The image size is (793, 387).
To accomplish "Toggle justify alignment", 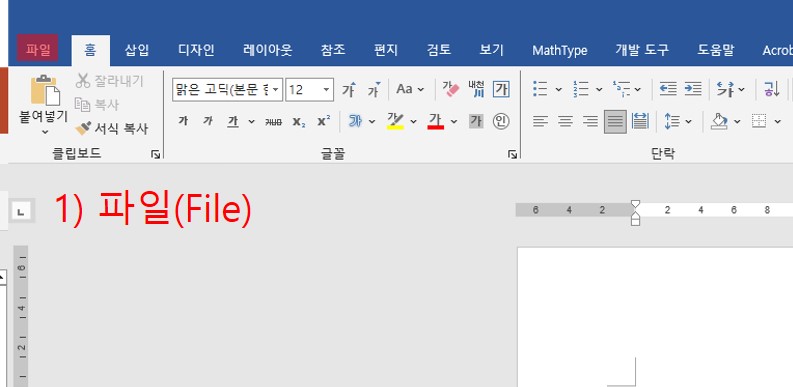I will (615, 121).
